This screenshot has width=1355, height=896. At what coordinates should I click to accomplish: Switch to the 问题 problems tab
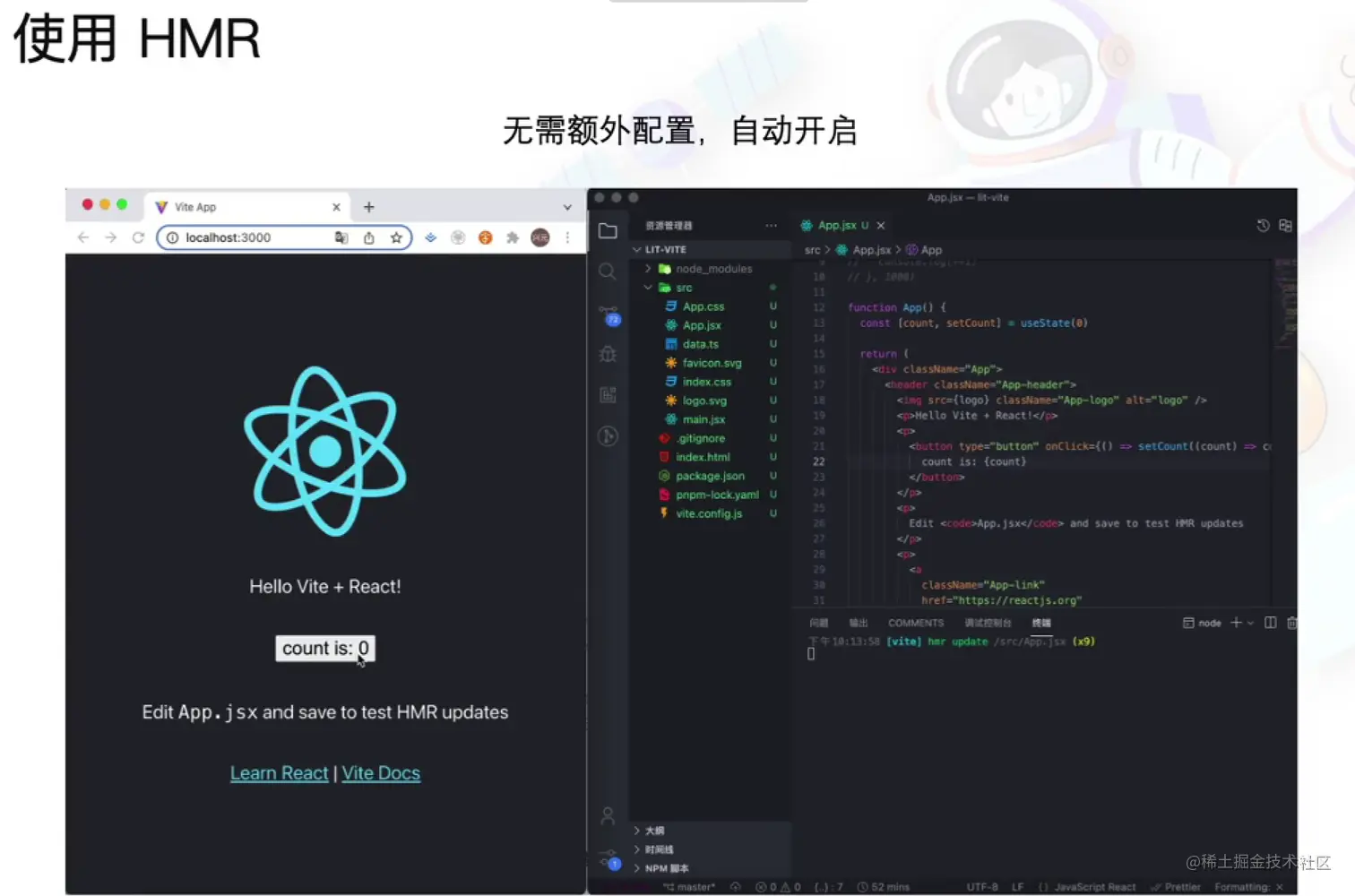pos(819,623)
